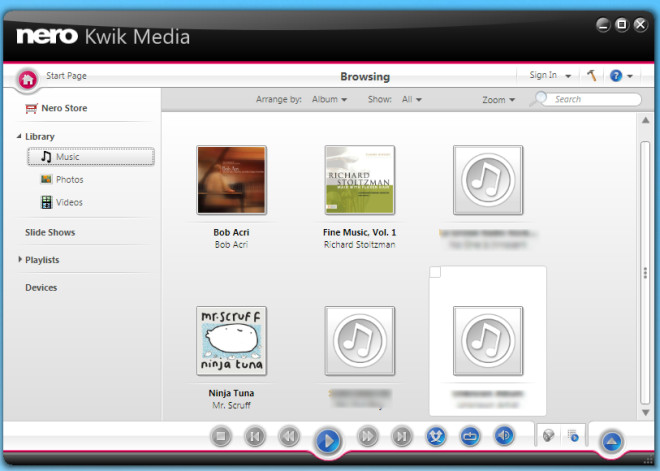Open the Fine Music, Vol. 1 album cover
660x471 pixels.
[360, 180]
